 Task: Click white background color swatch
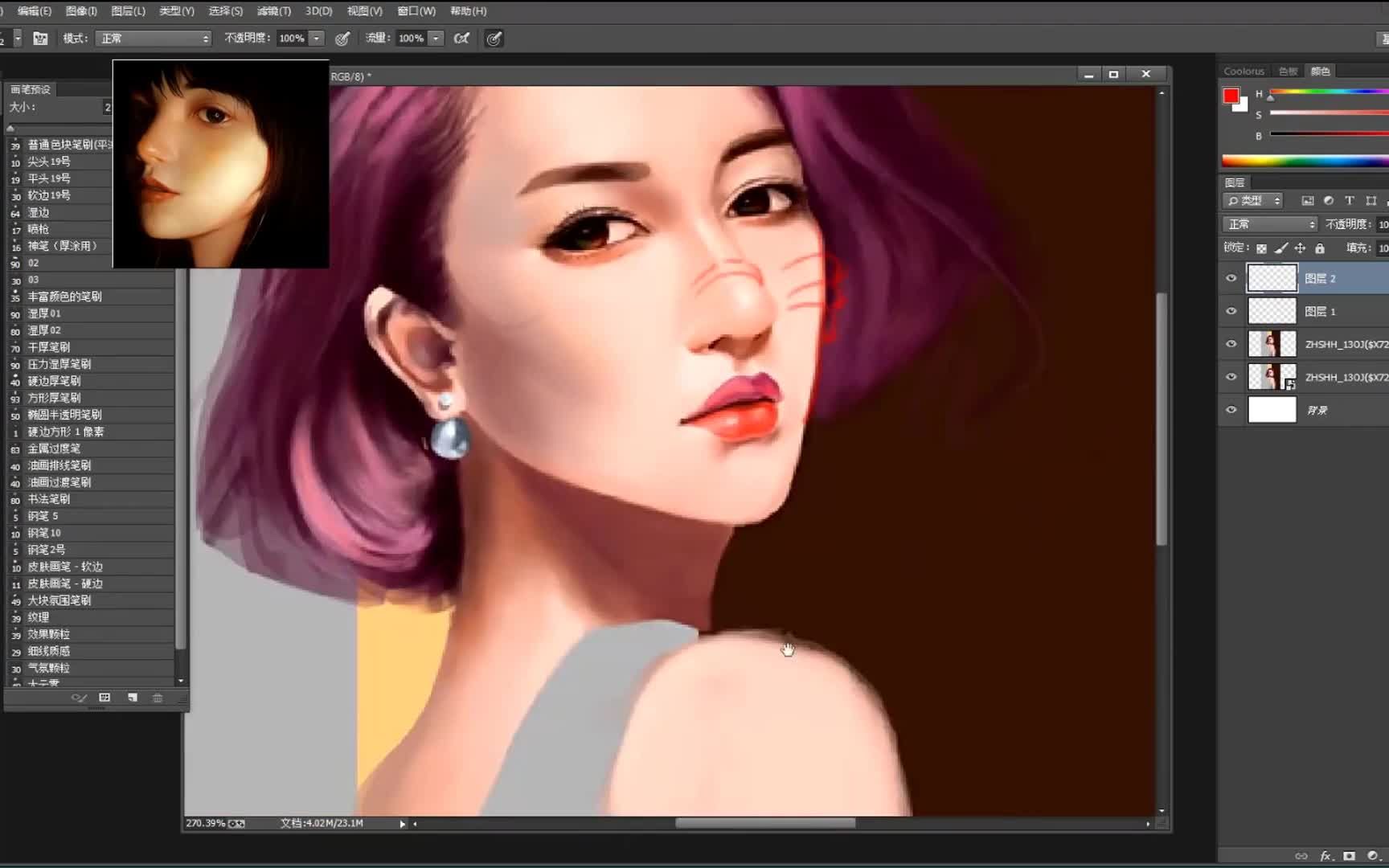coord(1244,106)
